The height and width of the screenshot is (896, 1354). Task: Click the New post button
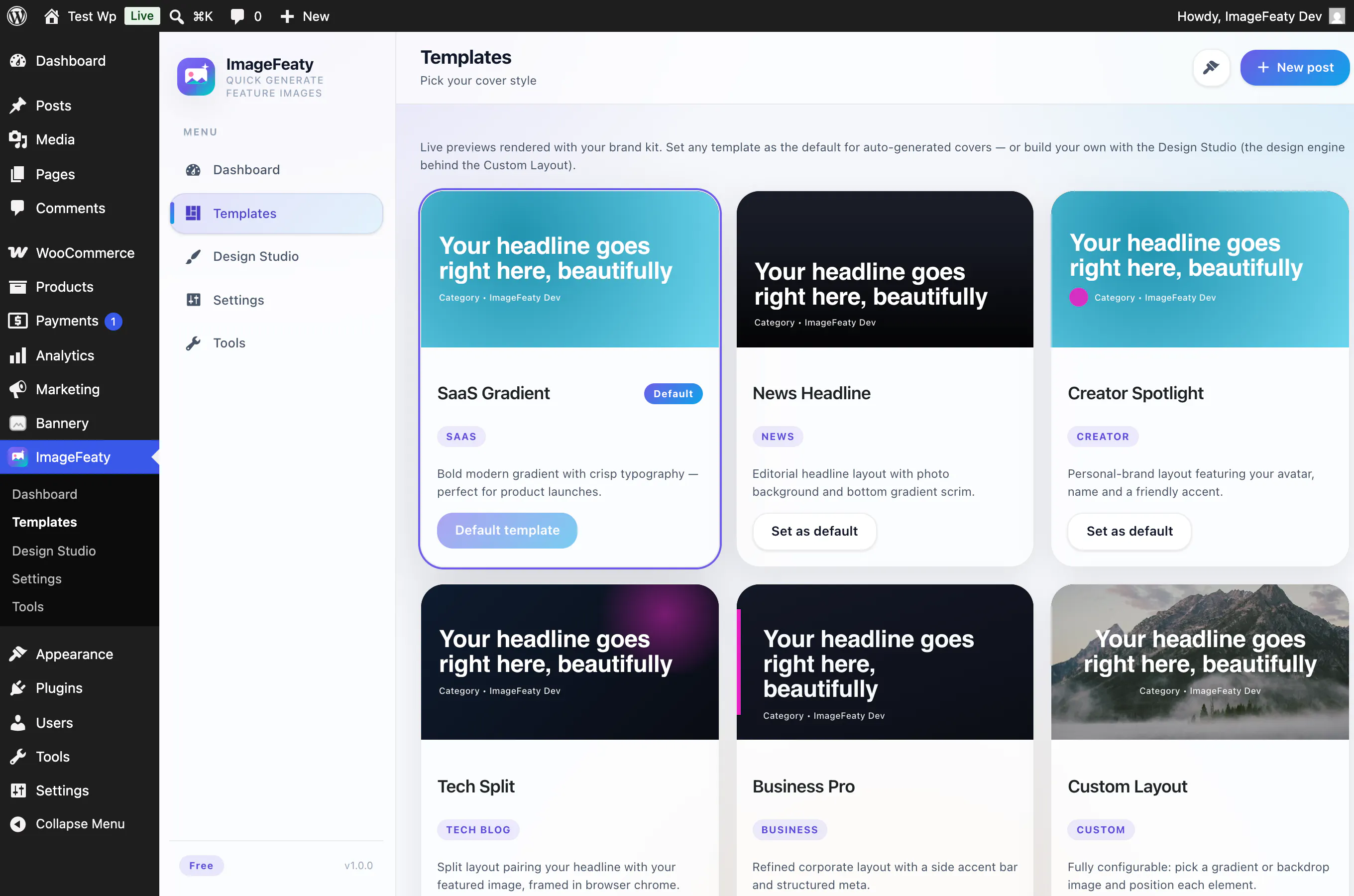pyautogui.click(x=1295, y=67)
